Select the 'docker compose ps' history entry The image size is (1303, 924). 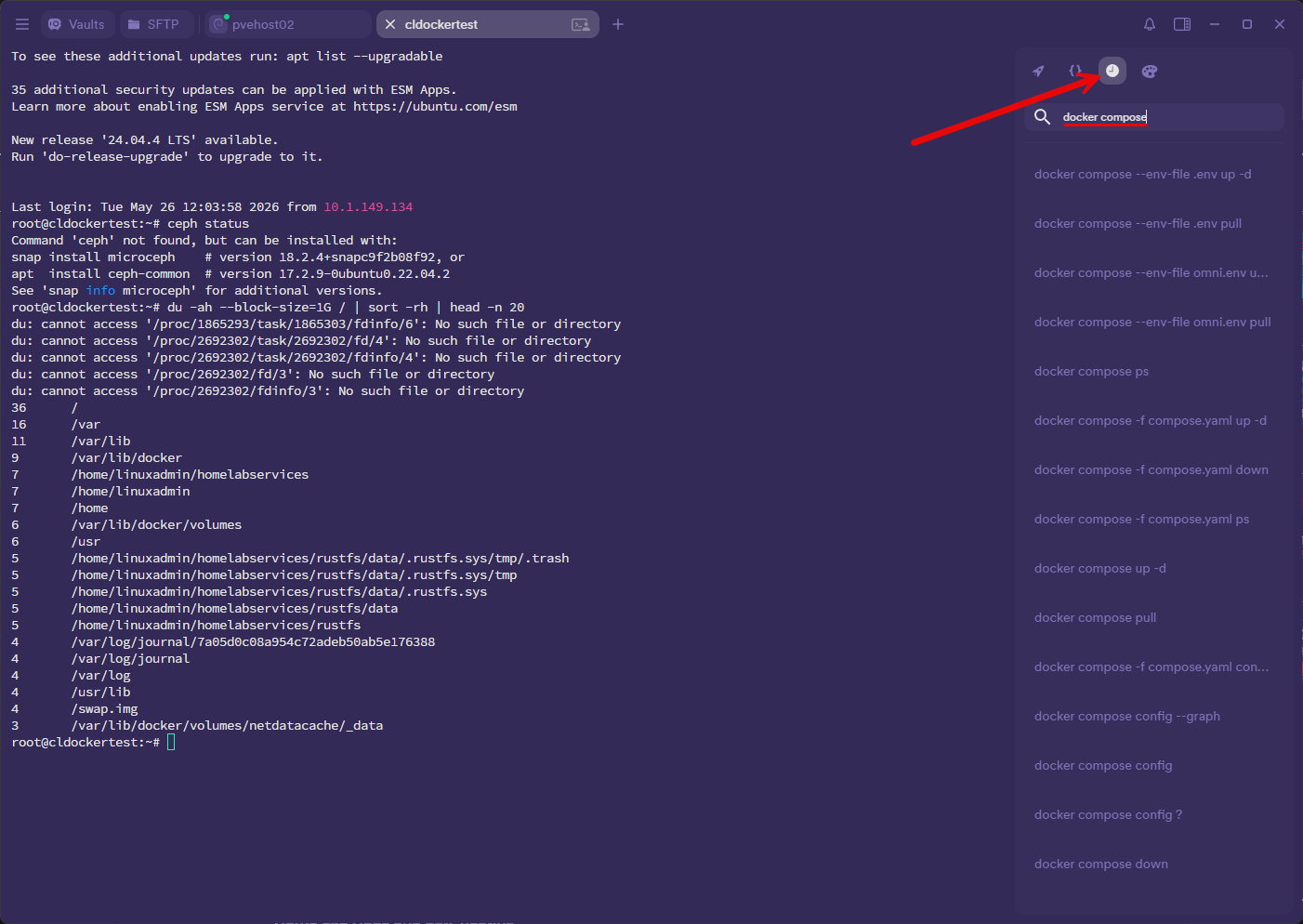coord(1154,371)
